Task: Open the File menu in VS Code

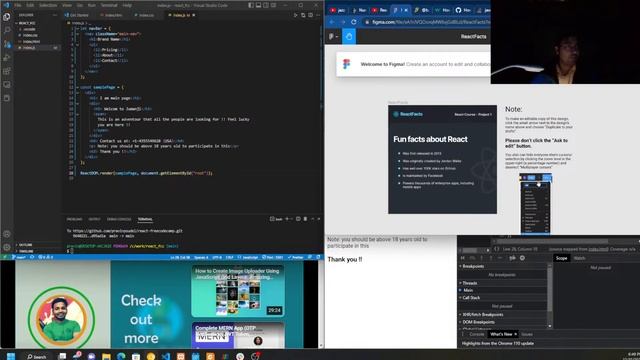Action: click(x=18, y=5)
